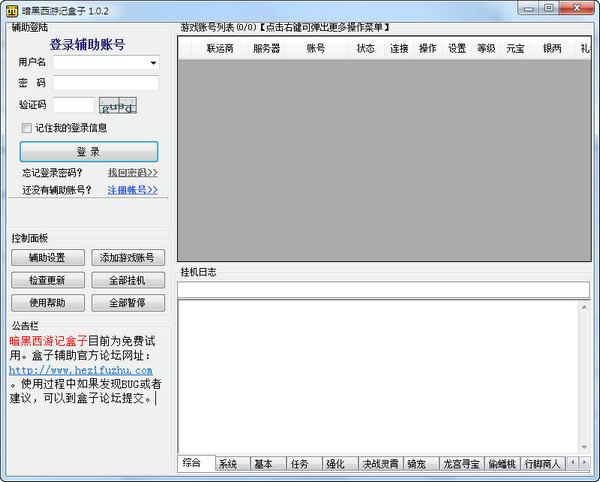
Task: Focus the 密码 input field
Action: coord(105,83)
